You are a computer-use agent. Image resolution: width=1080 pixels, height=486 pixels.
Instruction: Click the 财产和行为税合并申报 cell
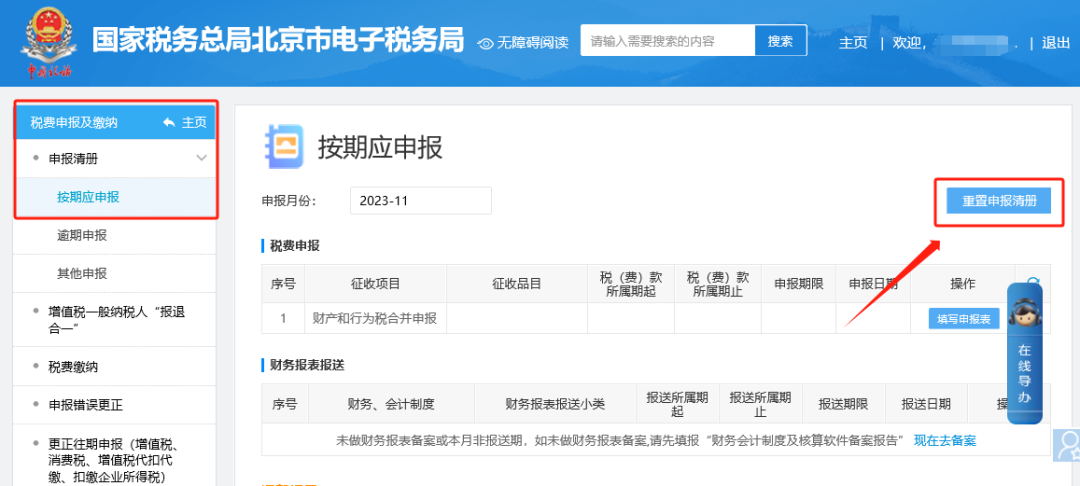[x=375, y=318]
